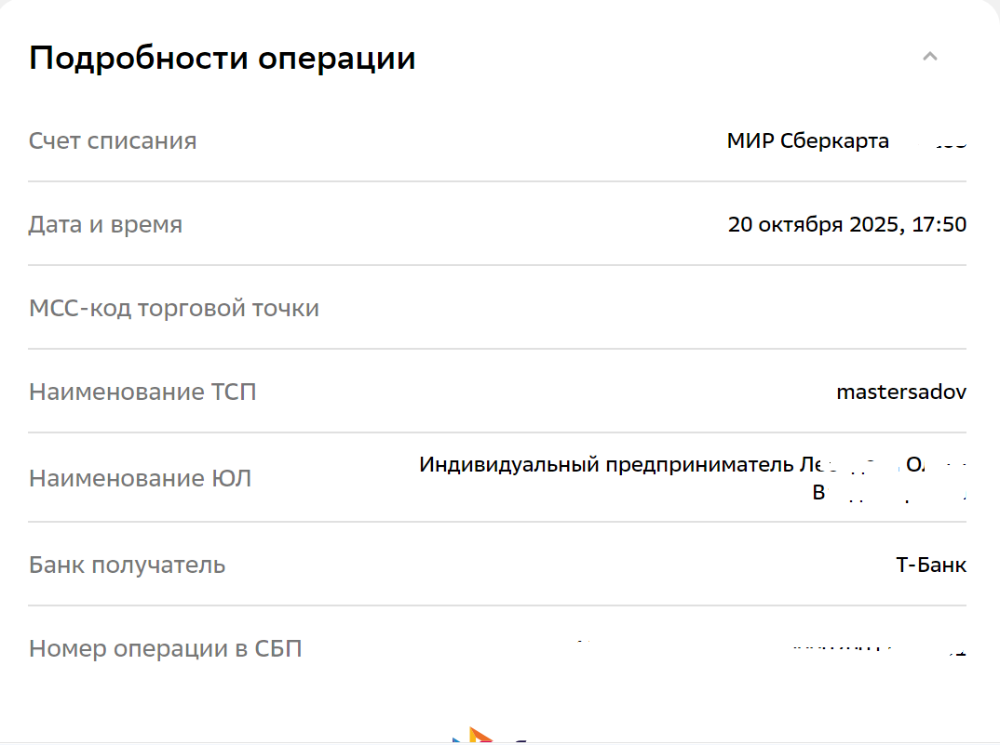Select the 20 октября 2025, 17:50 value
1000x745 pixels.
847,224
